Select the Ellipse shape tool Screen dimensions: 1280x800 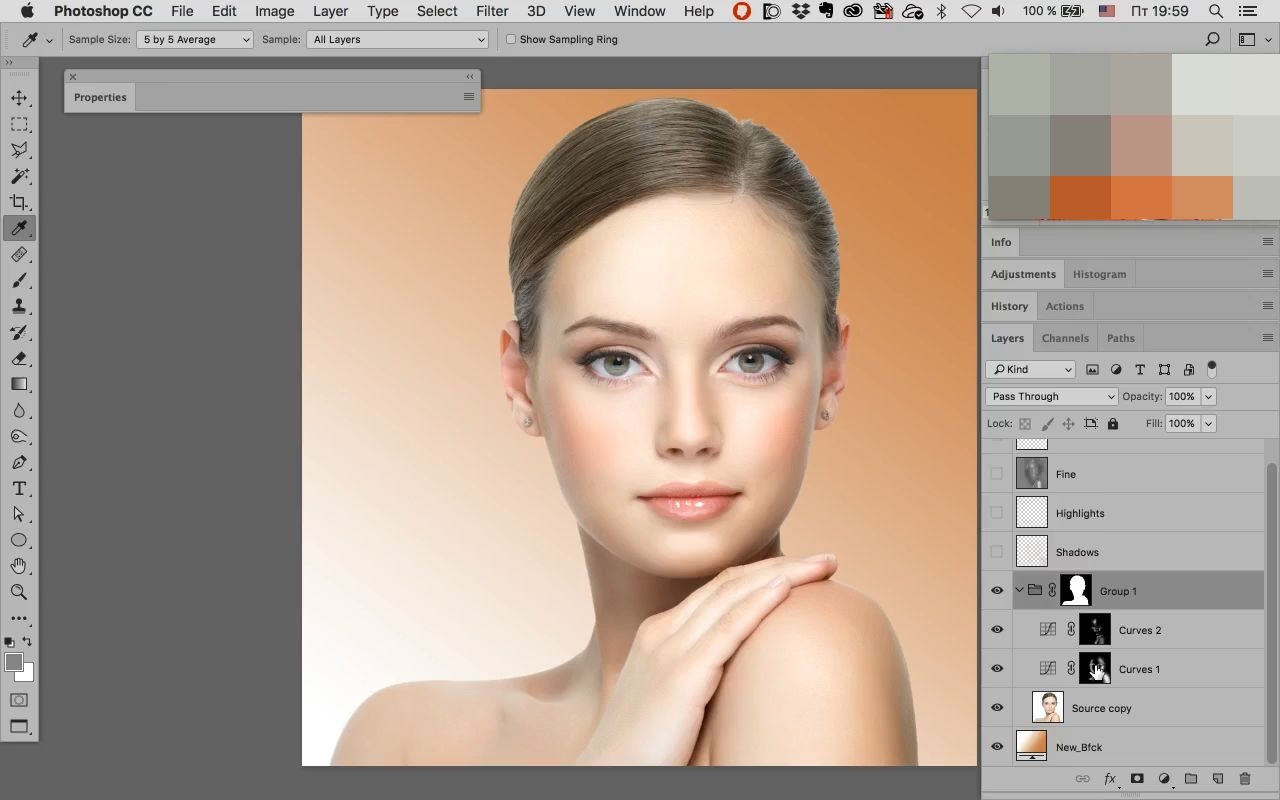[x=19, y=540]
